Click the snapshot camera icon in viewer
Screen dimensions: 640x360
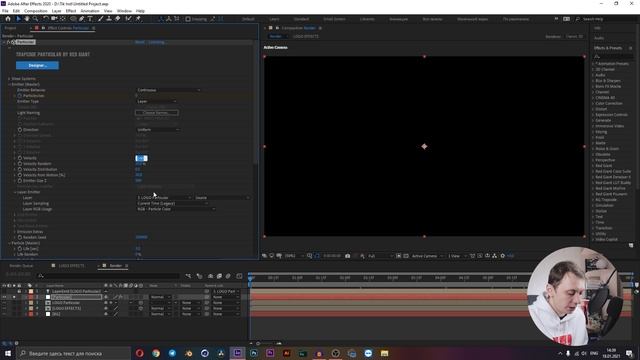348,256
